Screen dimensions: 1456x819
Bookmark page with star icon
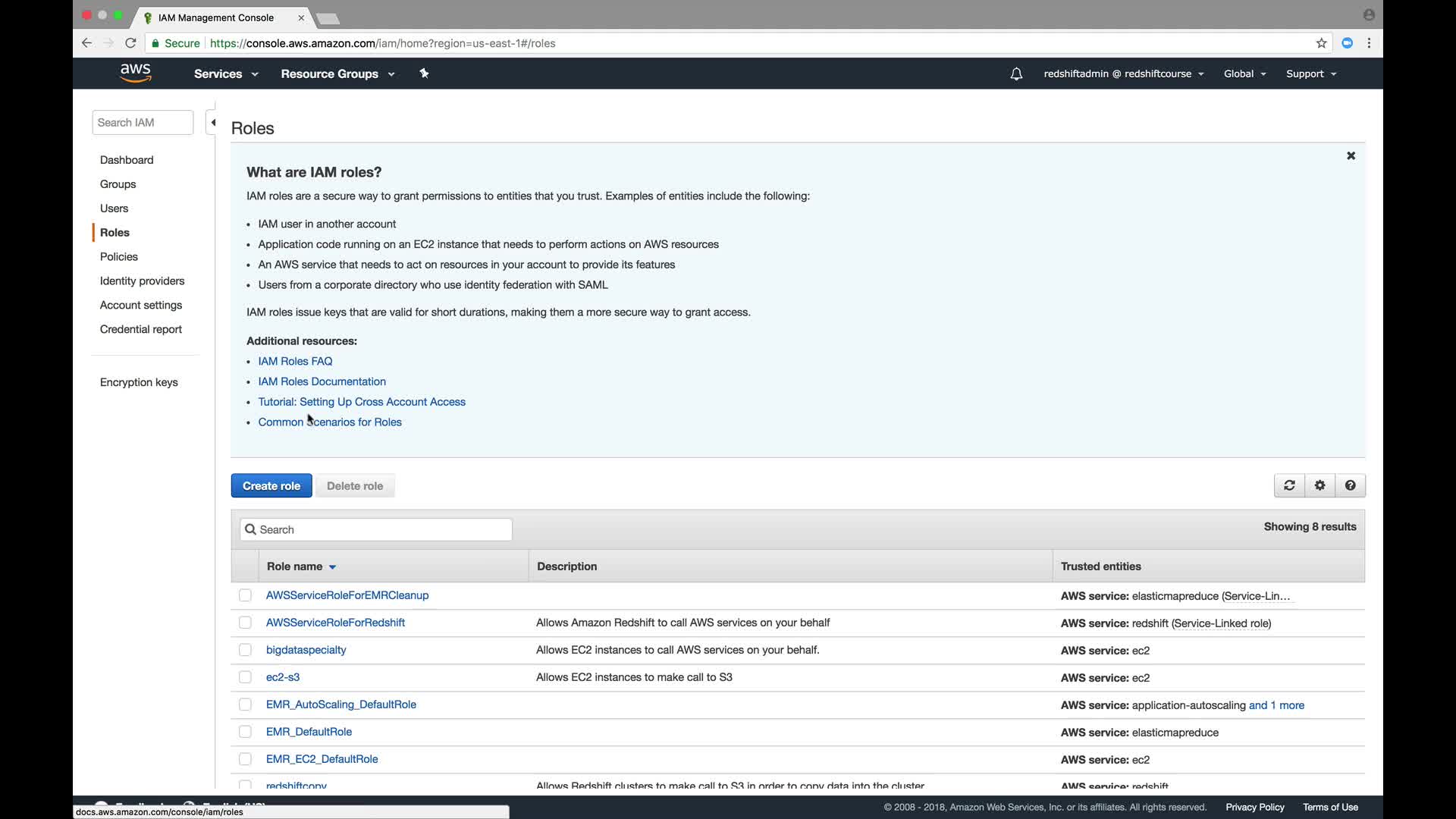pos(1321,43)
